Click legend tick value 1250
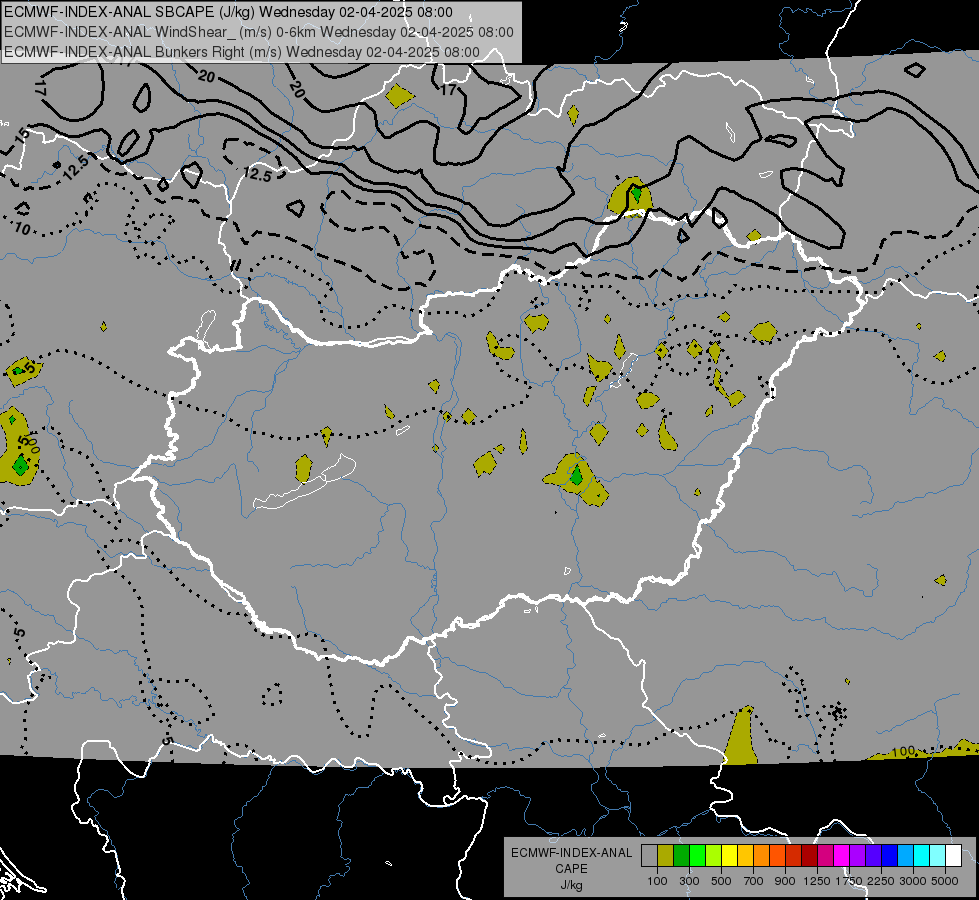 point(817,881)
